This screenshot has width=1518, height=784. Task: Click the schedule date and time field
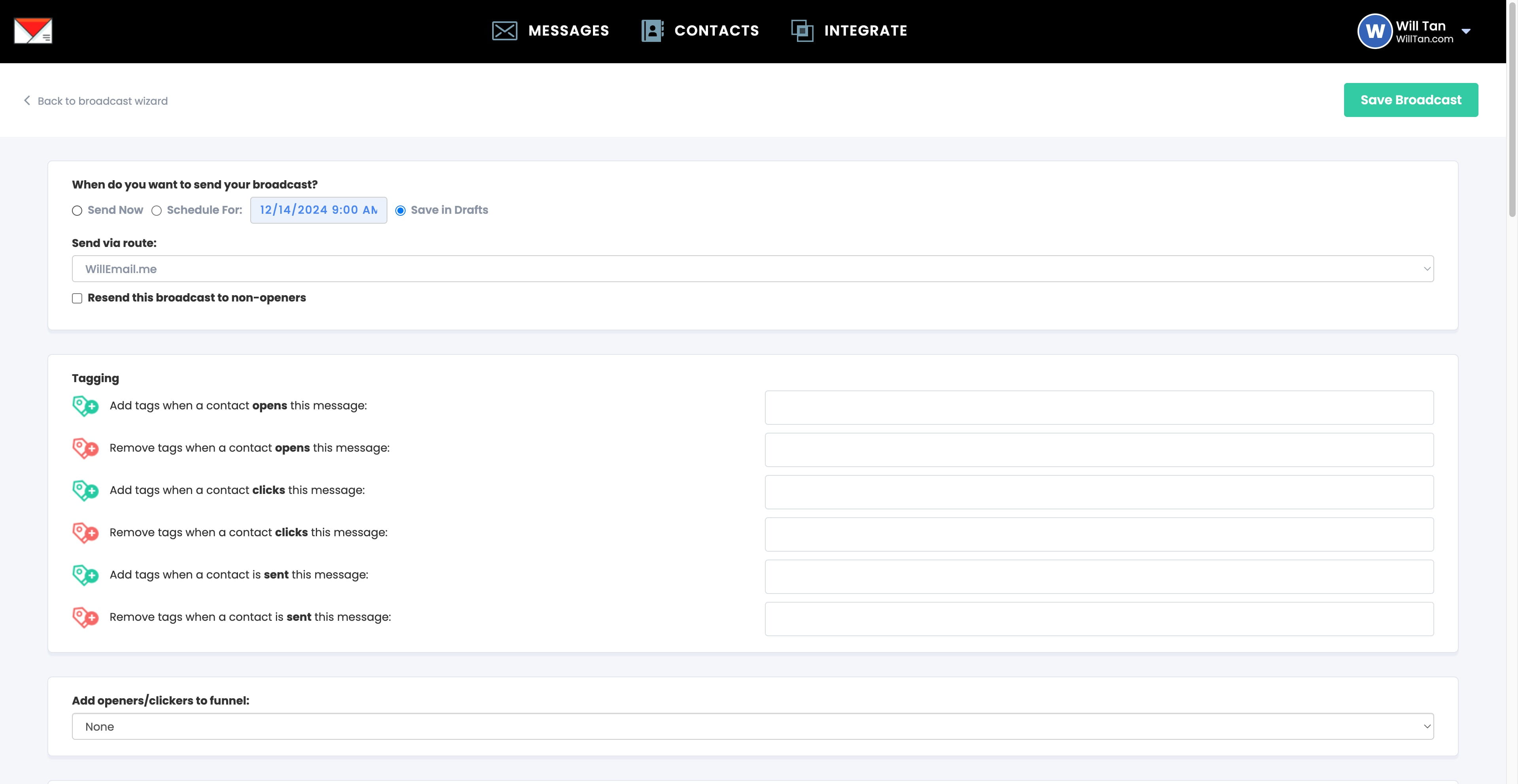318,210
